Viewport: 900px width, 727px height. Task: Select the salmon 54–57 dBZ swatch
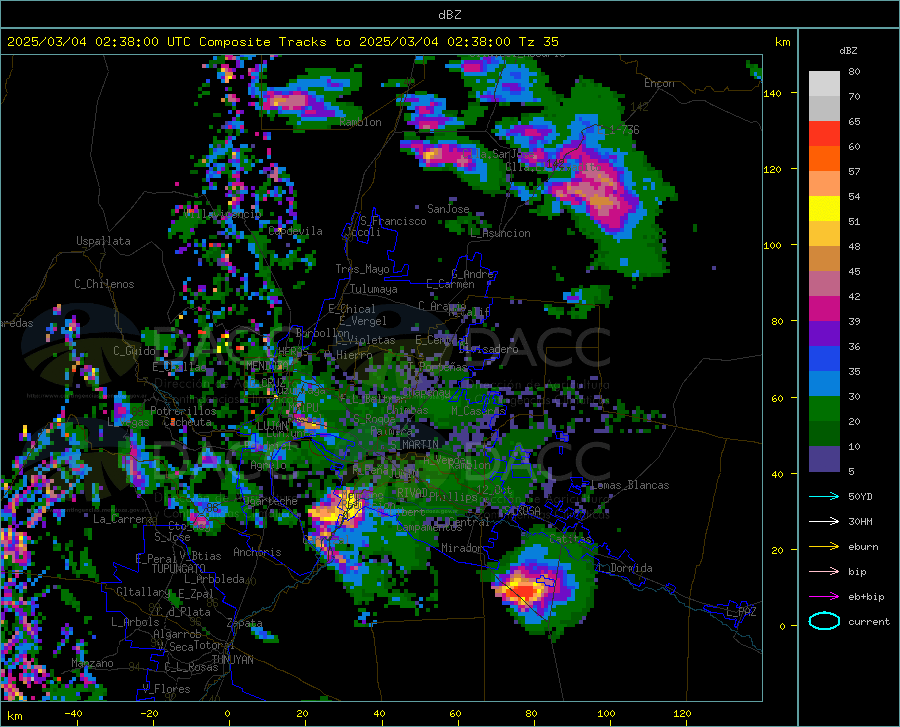pyautogui.click(x=824, y=184)
